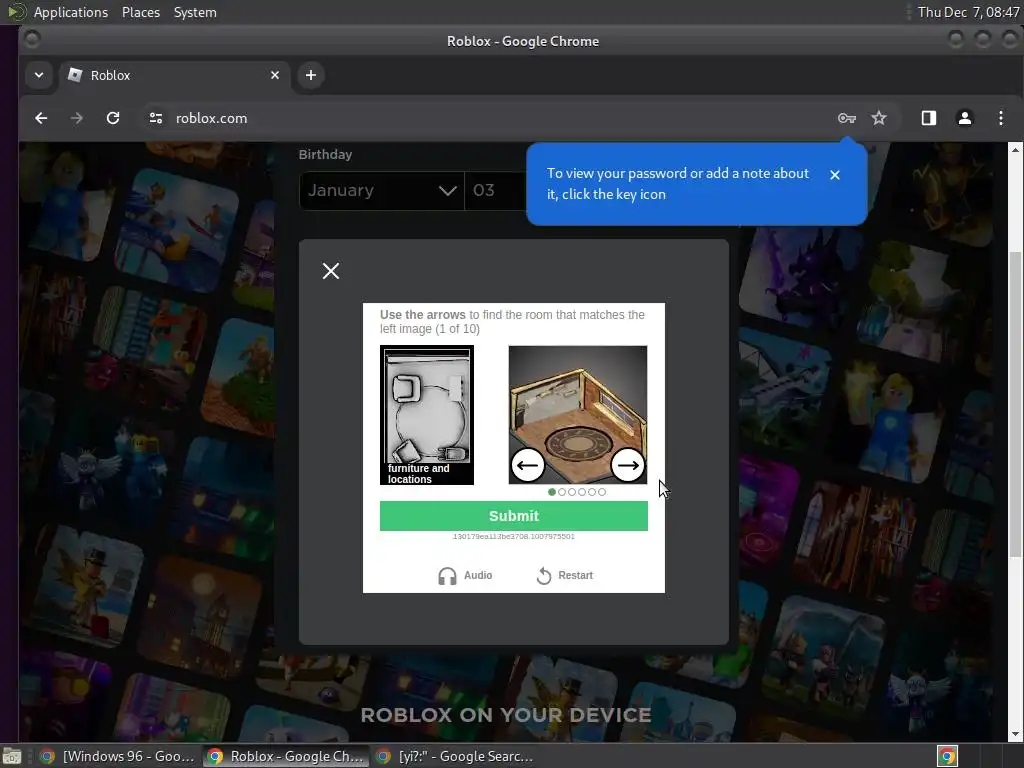Screen dimensions: 1024x768
Task: Switch to Audio challenge
Action: 465,575
